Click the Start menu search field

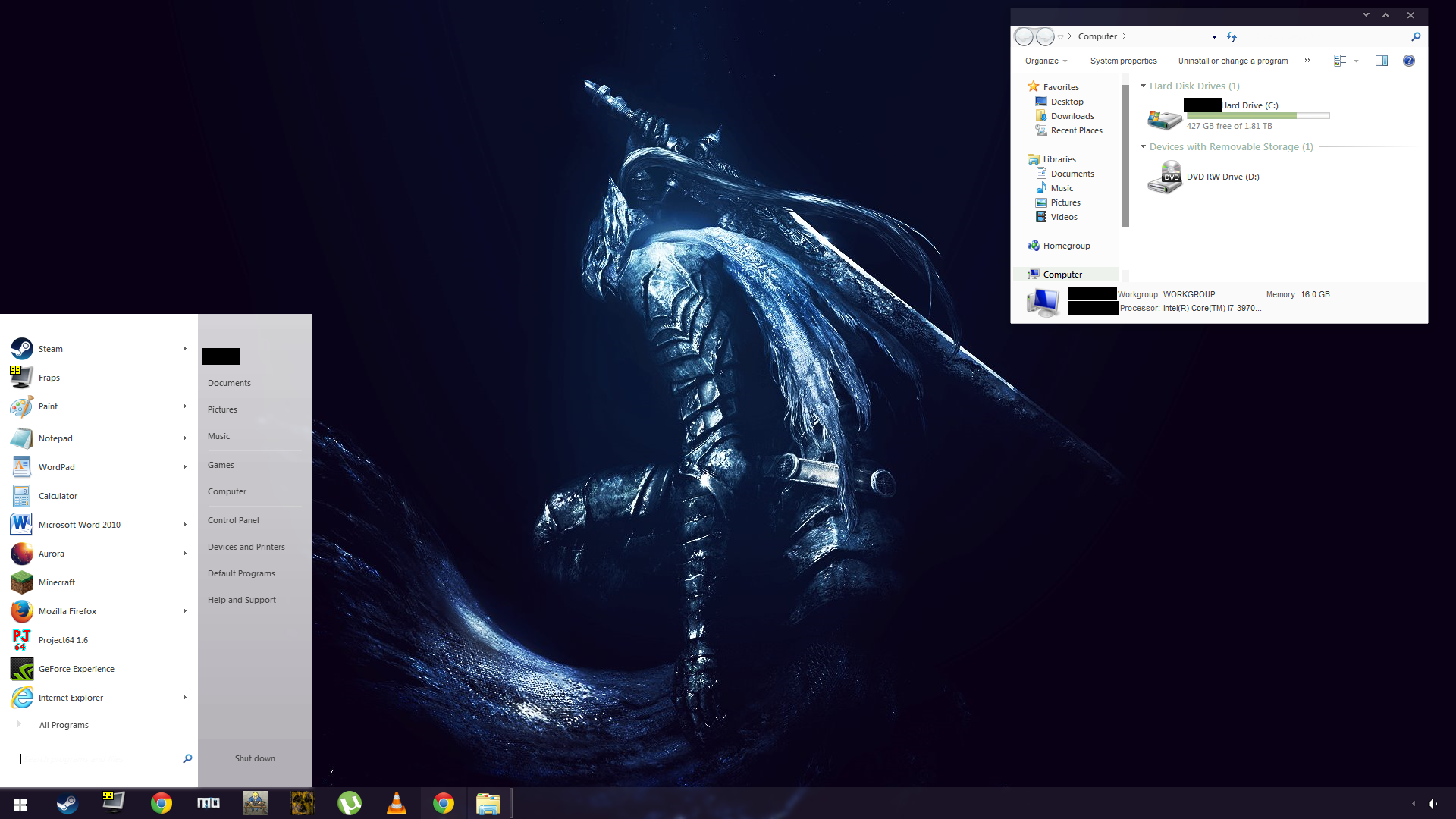99,758
